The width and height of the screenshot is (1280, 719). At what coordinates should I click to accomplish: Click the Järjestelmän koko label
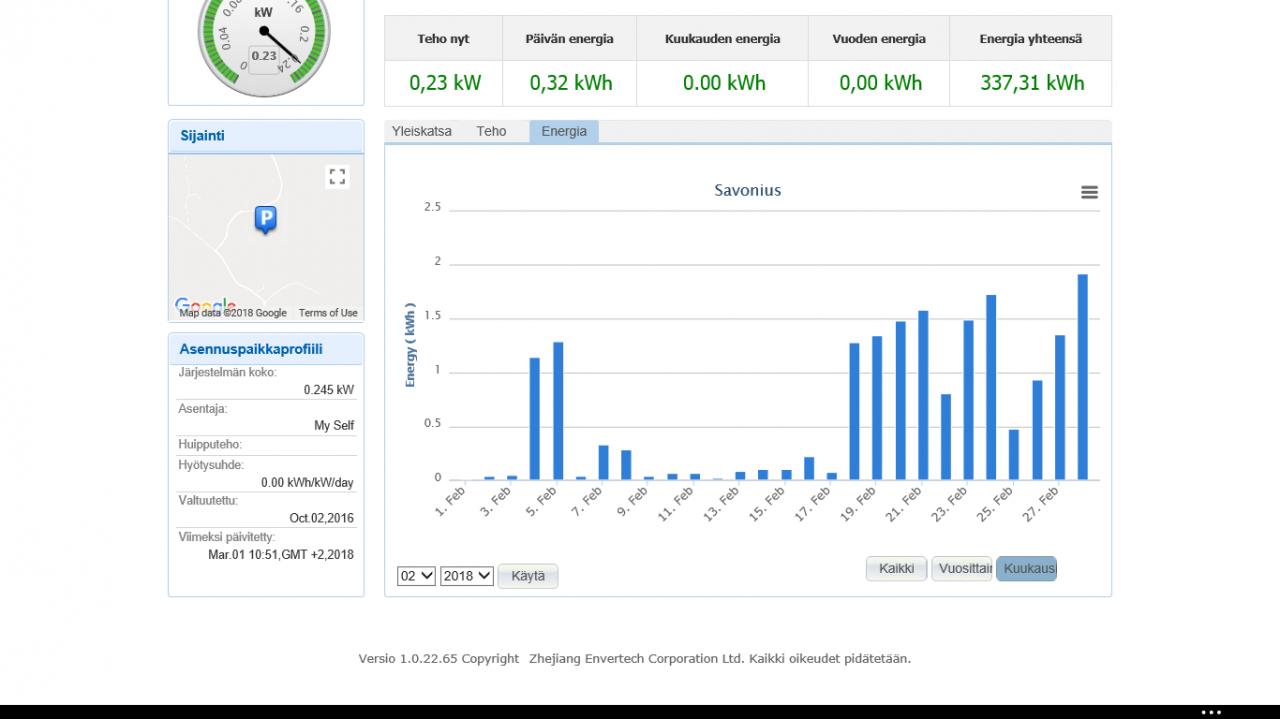tap(227, 373)
